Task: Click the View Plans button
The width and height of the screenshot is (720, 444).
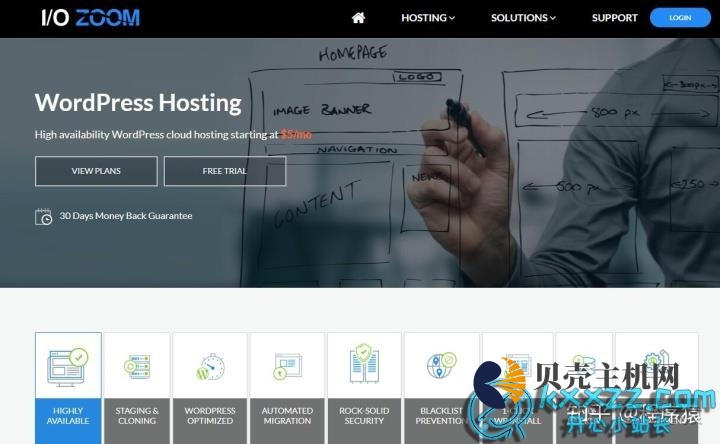Action: click(x=96, y=171)
